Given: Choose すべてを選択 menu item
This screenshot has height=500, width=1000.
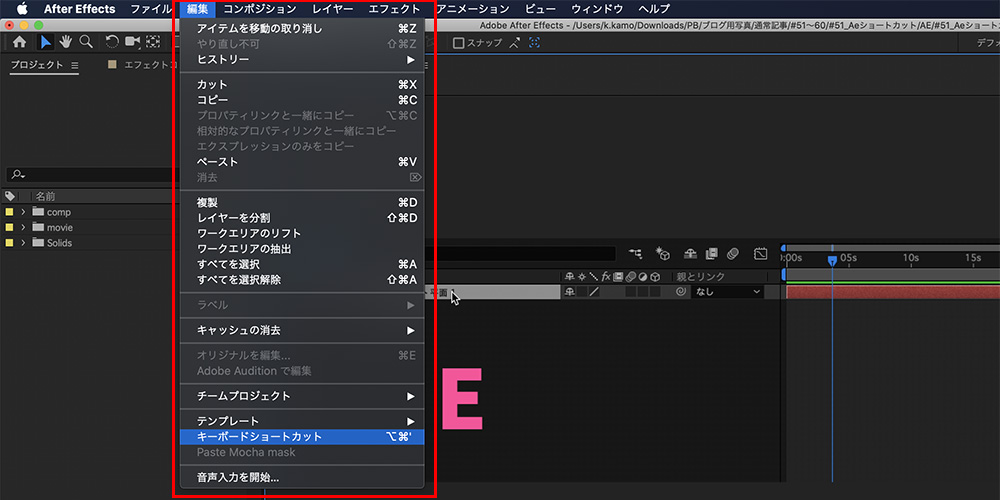Looking at the screenshot, I should 302,264.
